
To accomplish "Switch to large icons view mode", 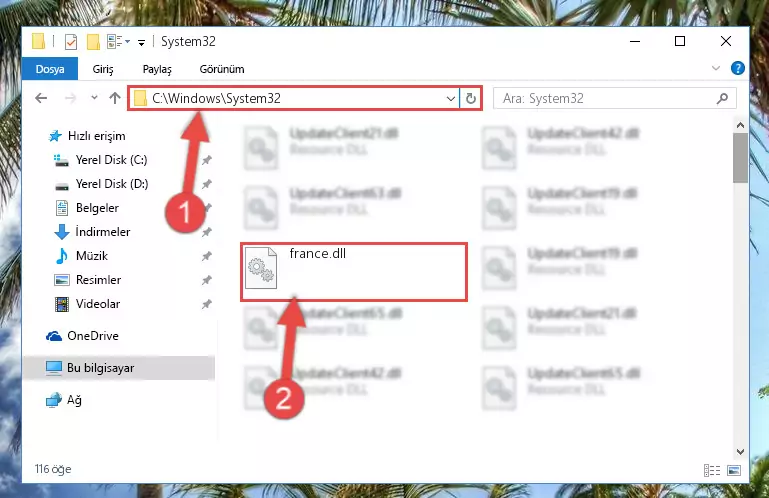I will [734, 471].
